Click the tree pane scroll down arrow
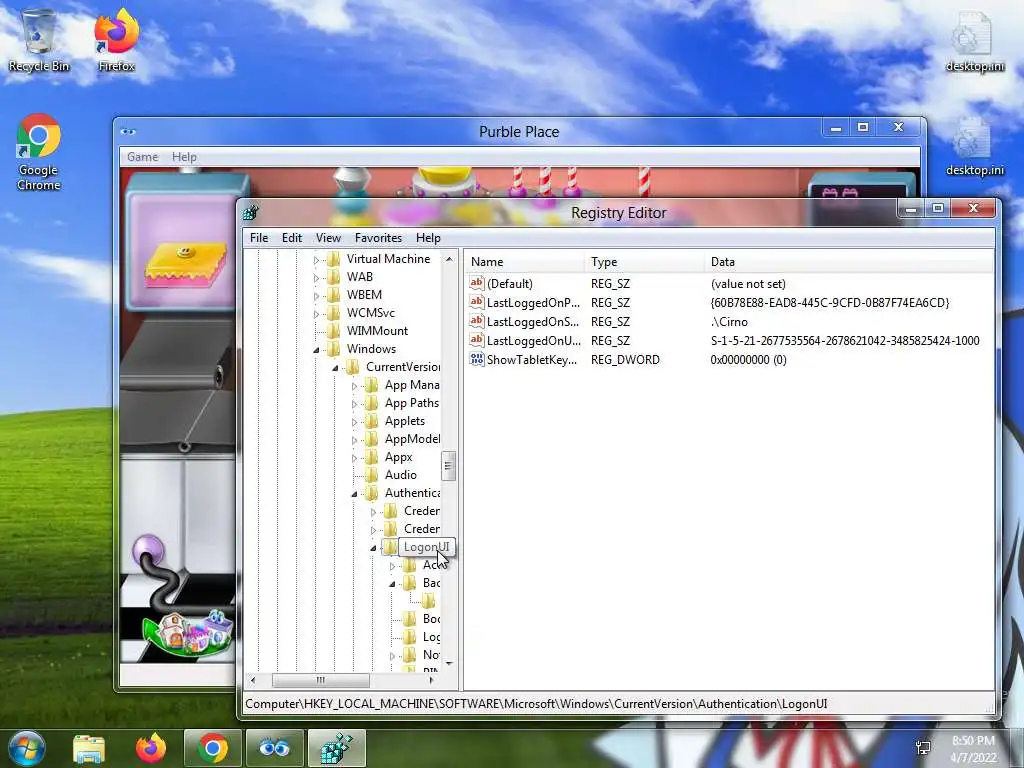The width and height of the screenshot is (1024, 768). pos(449,664)
